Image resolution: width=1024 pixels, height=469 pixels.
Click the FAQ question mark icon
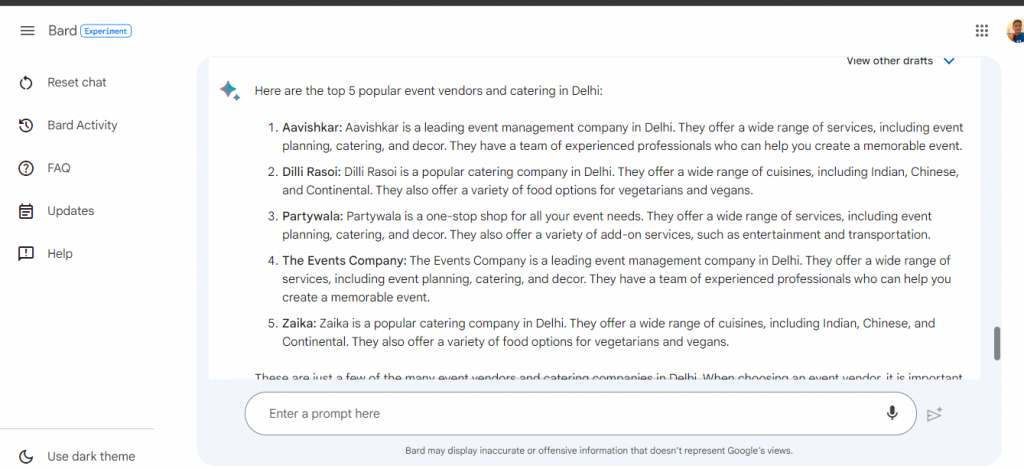click(26, 169)
